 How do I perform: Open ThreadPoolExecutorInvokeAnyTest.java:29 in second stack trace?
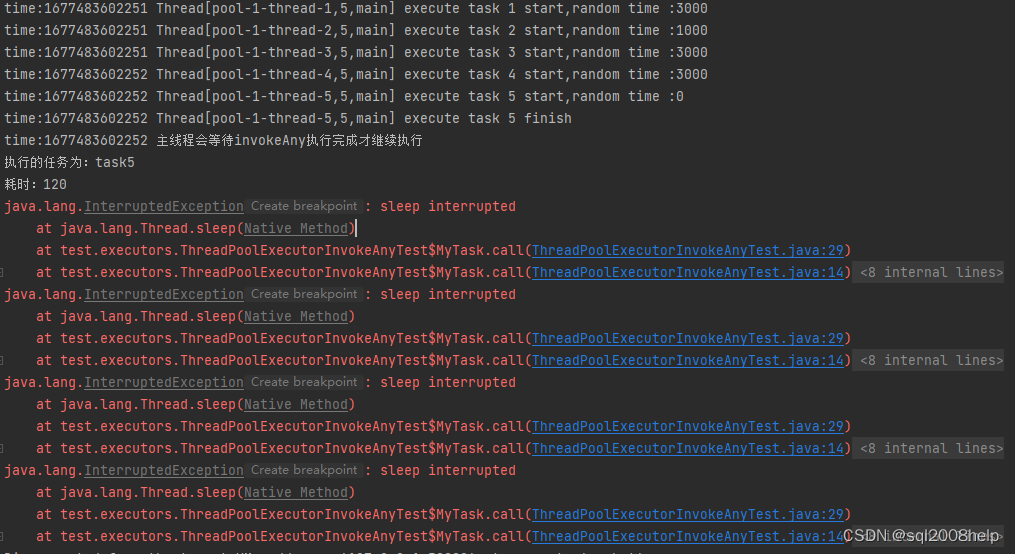[687, 338]
